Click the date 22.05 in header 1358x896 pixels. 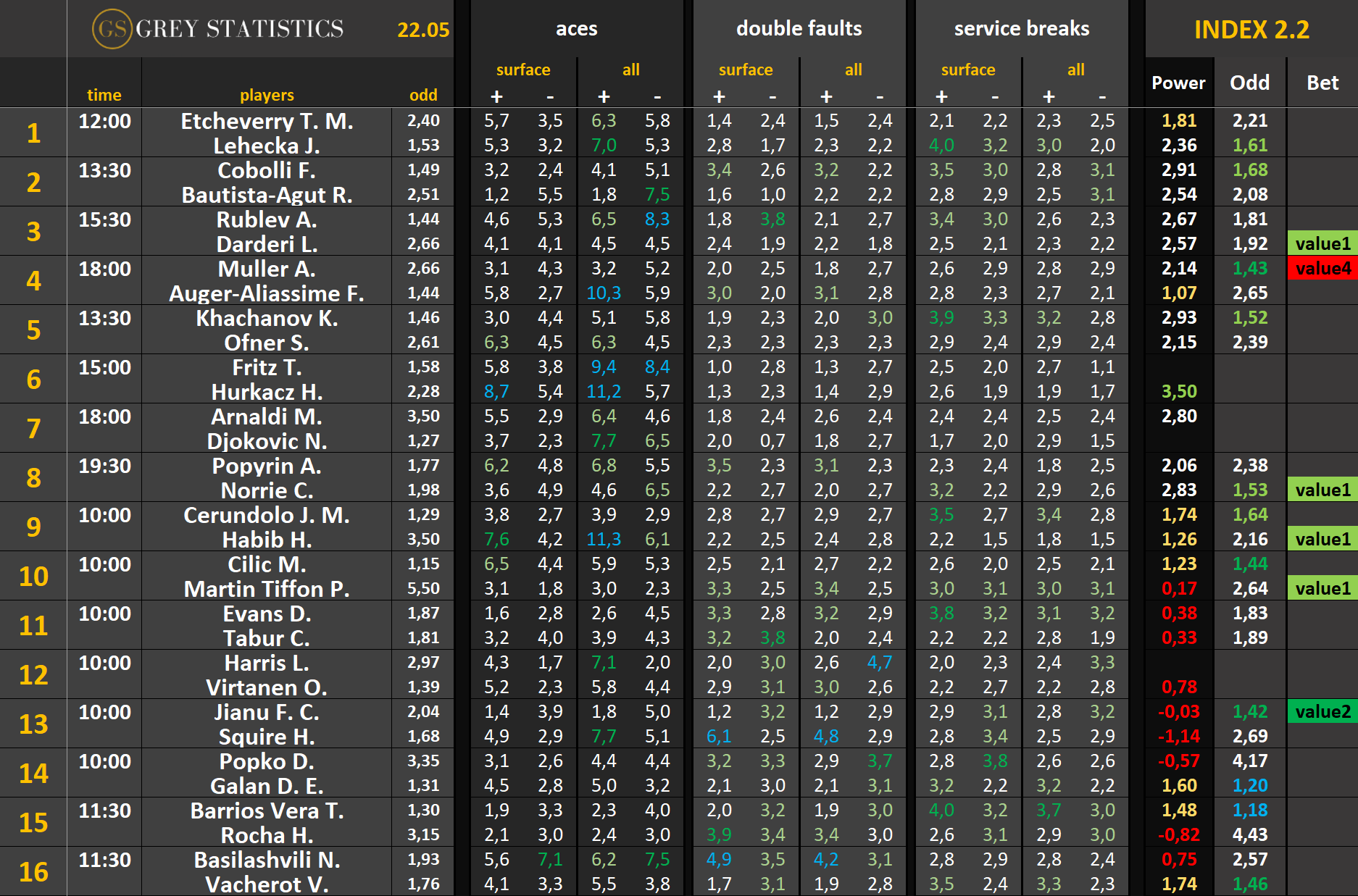click(x=423, y=30)
